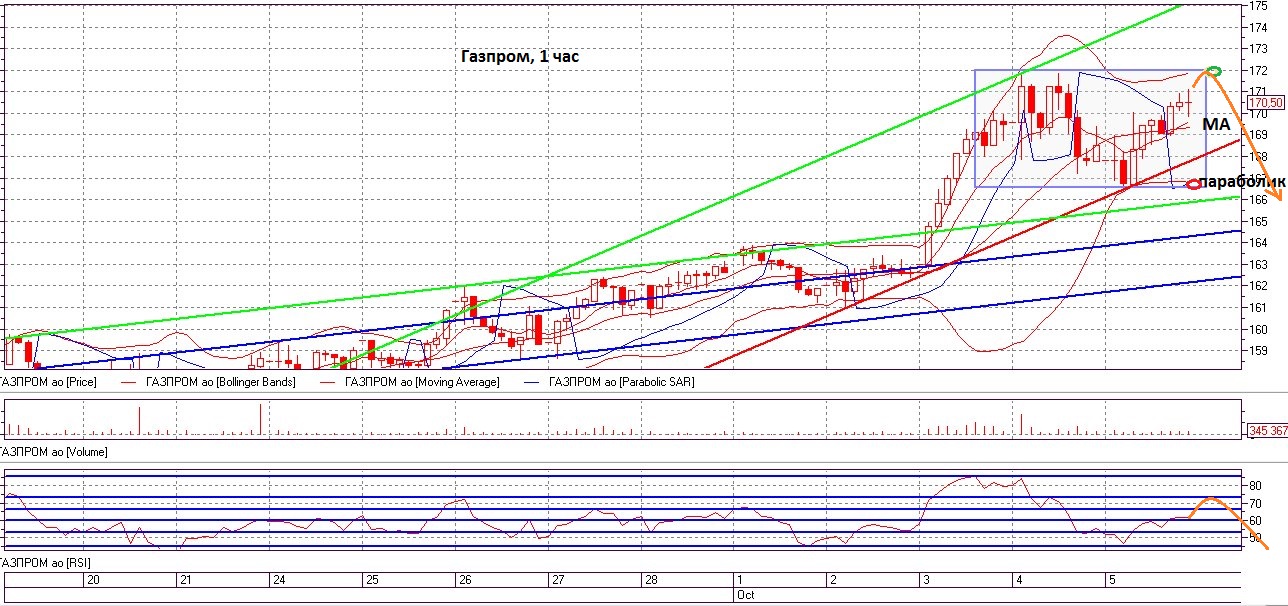Click the 163 price axis value
1288x606 pixels.
pos(1258,265)
